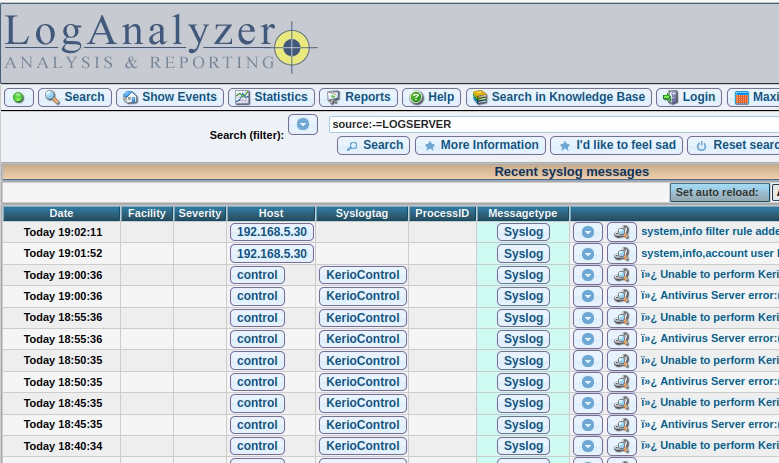Image resolution: width=779 pixels, height=463 pixels.
Task: Click the details magnifier icon in the 19:01:52 row
Action: pyautogui.click(x=622, y=254)
